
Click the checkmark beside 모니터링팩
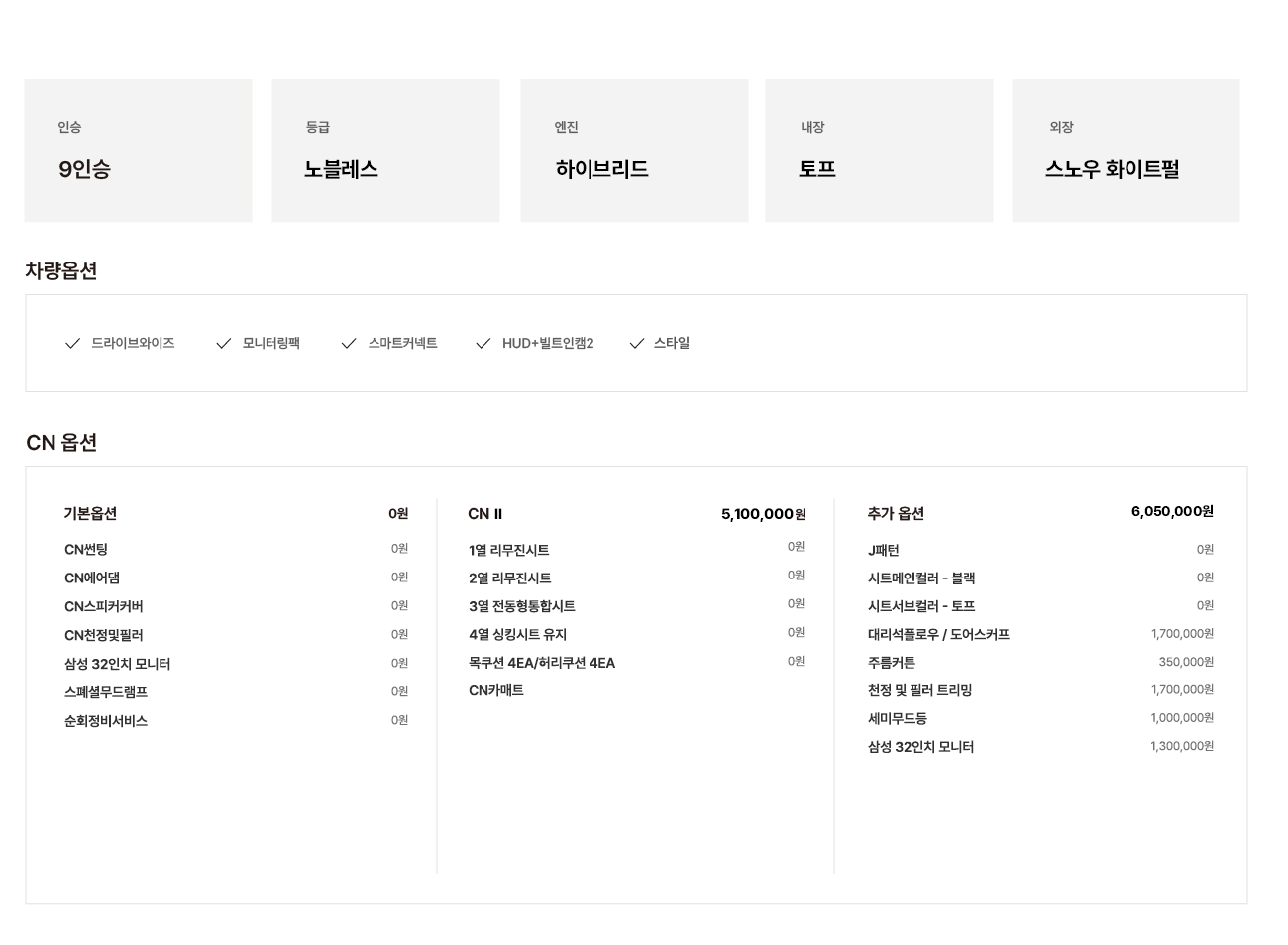tap(223, 344)
